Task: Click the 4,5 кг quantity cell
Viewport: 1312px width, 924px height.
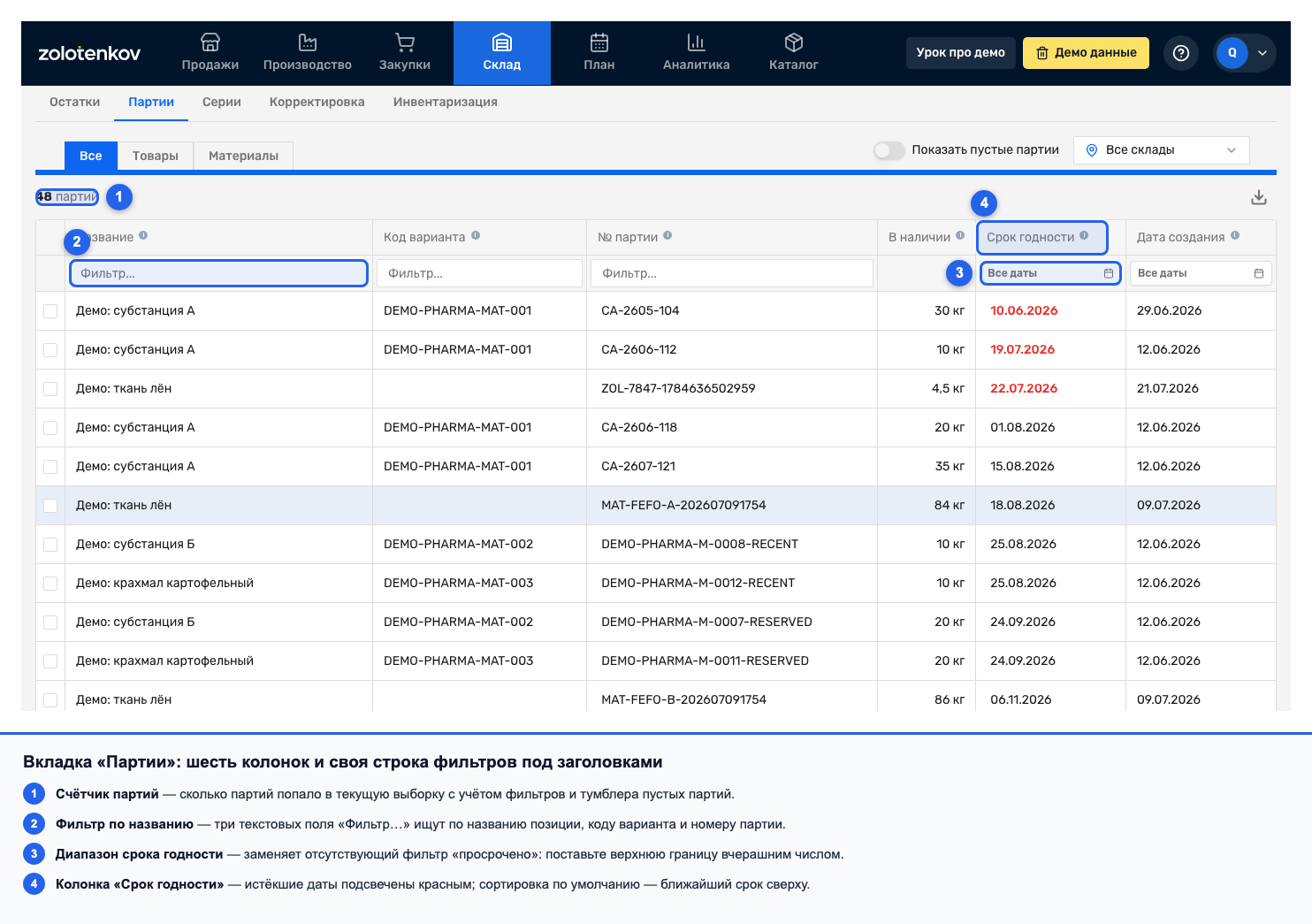Action: (948, 389)
